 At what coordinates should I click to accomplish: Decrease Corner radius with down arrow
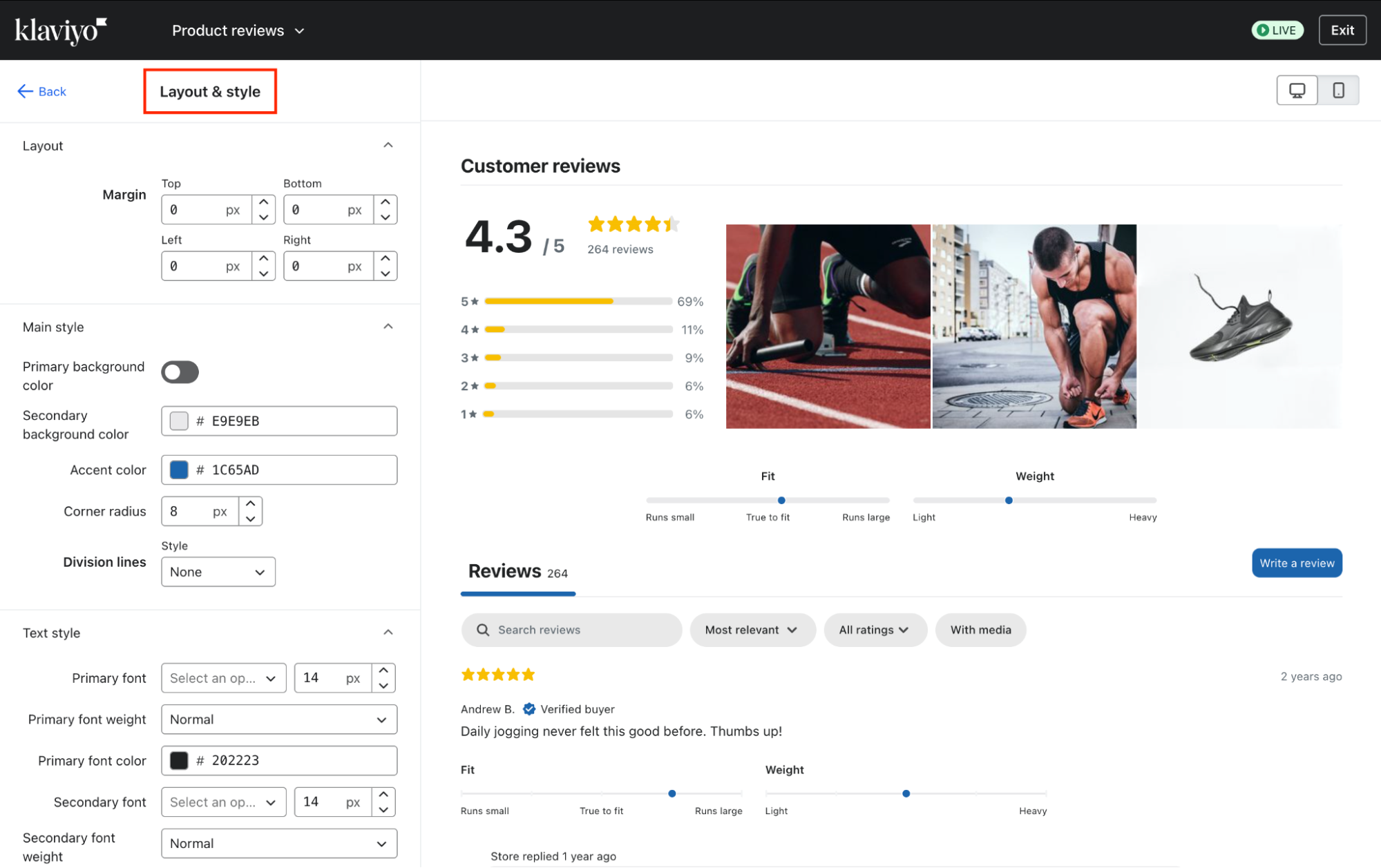click(x=251, y=519)
